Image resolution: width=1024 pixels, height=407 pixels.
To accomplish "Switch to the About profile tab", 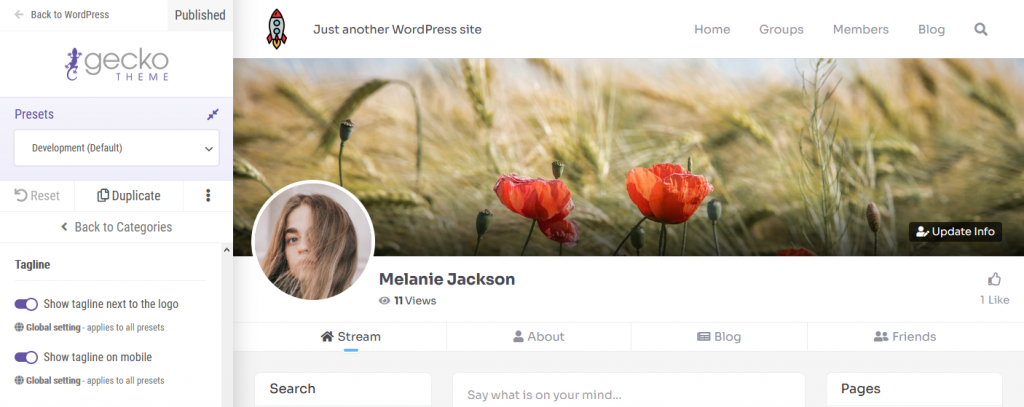I will pos(539,337).
